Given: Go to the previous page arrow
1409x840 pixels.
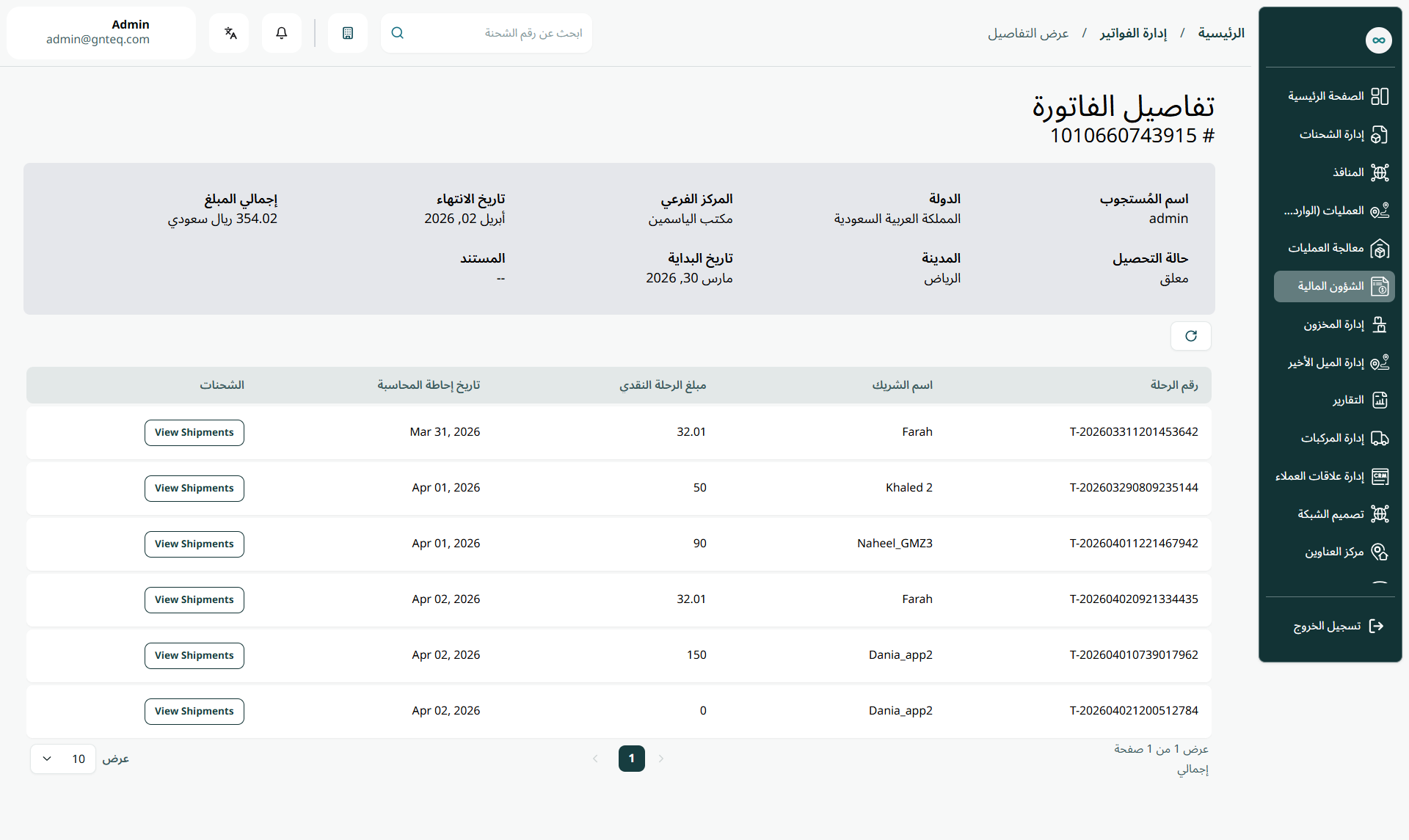Looking at the screenshot, I should [x=595, y=759].
